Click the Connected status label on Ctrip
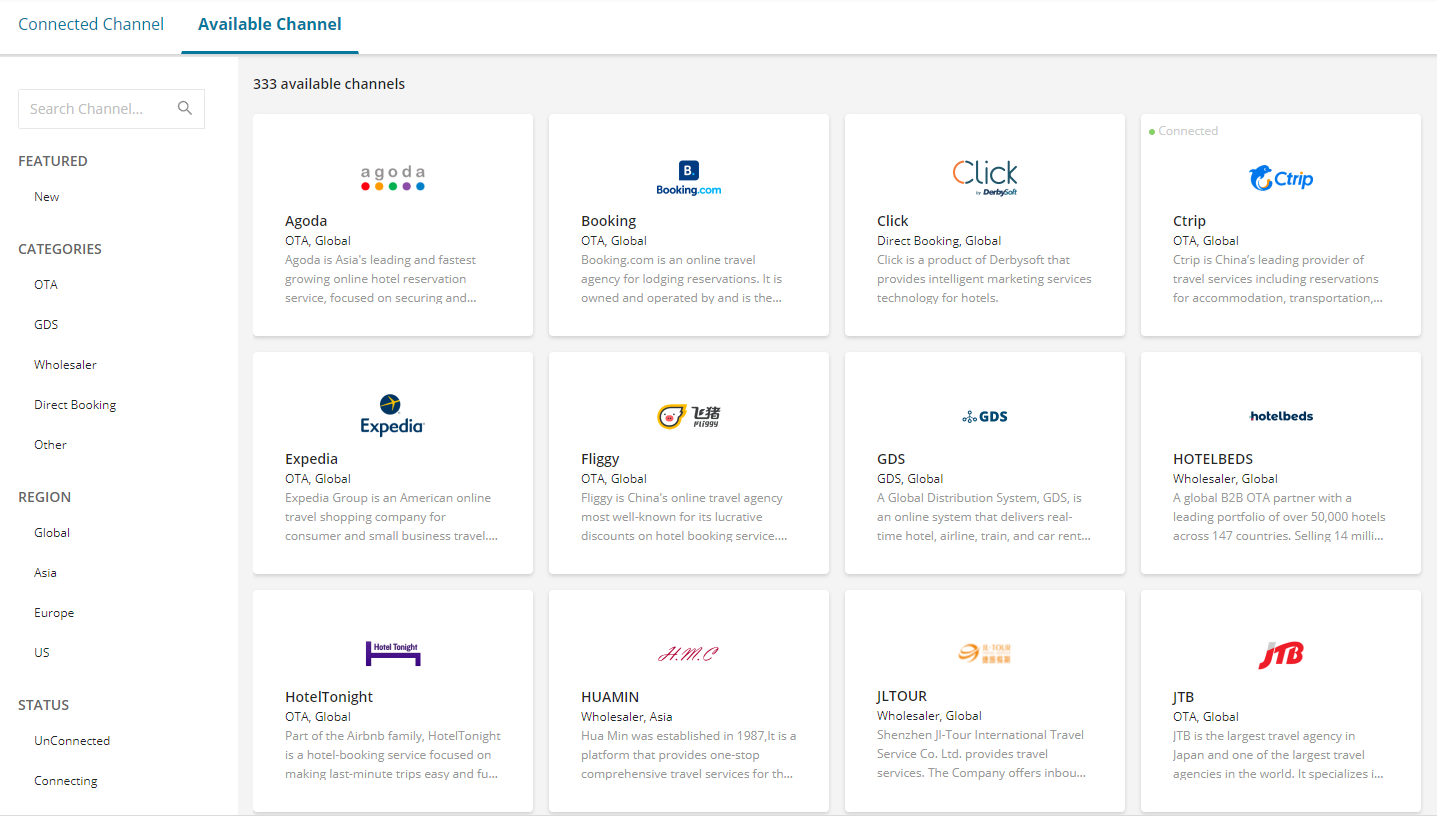Image resolution: width=1437 pixels, height=818 pixels. tap(1184, 131)
